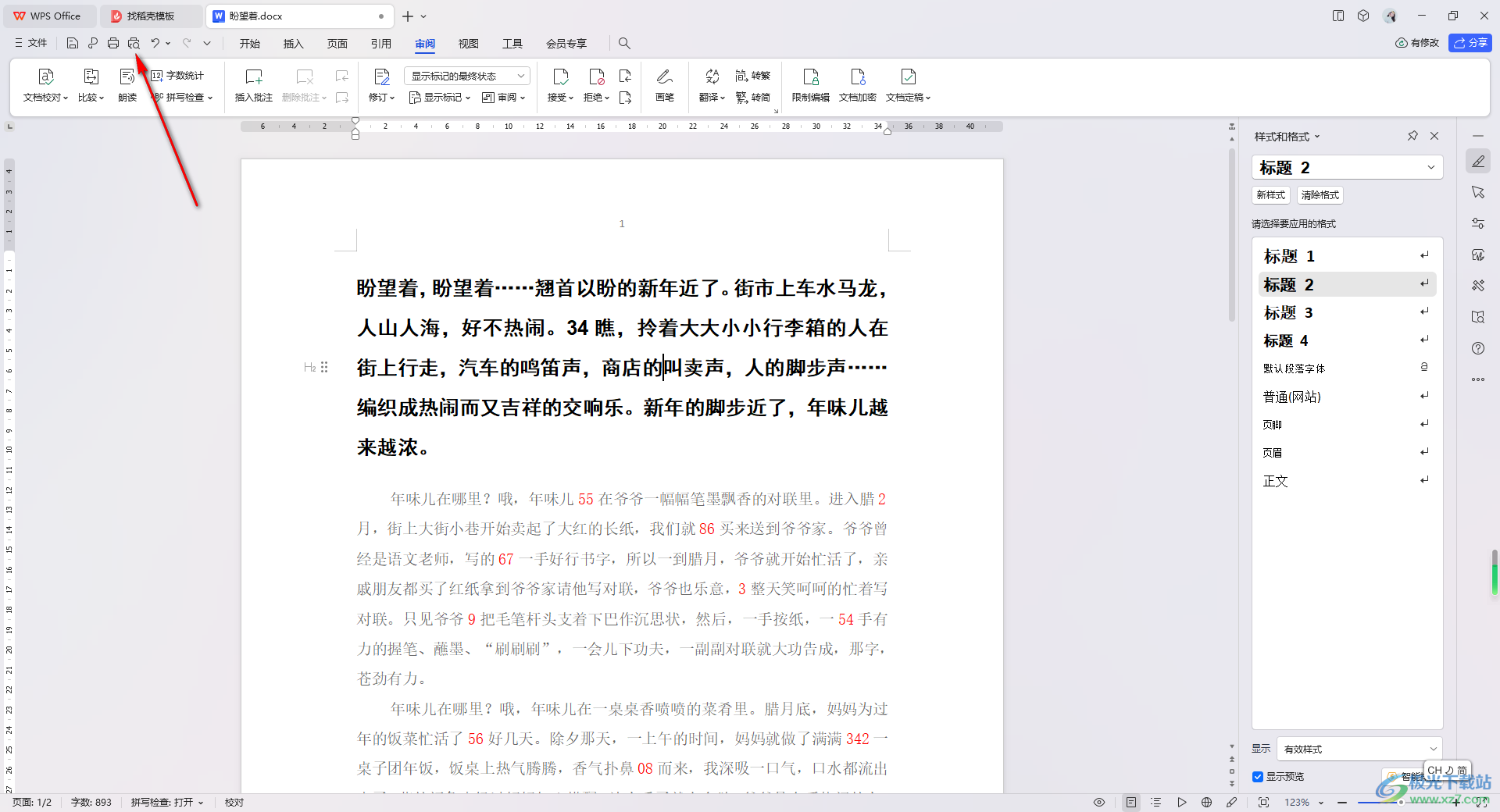This screenshot has height=812, width=1500.
Task: Switch to outline view in status bar
Action: [1156, 803]
